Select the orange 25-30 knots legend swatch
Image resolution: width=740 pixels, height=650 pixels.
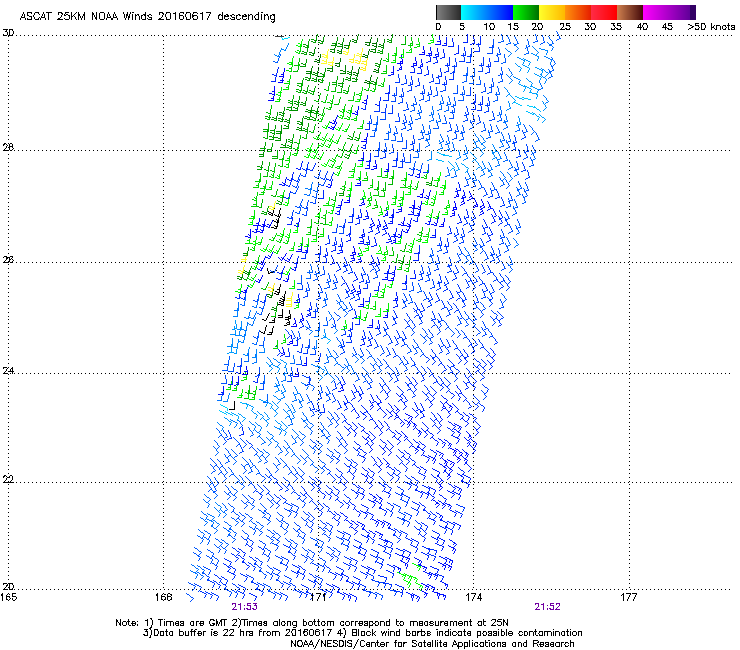(x=578, y=12)
